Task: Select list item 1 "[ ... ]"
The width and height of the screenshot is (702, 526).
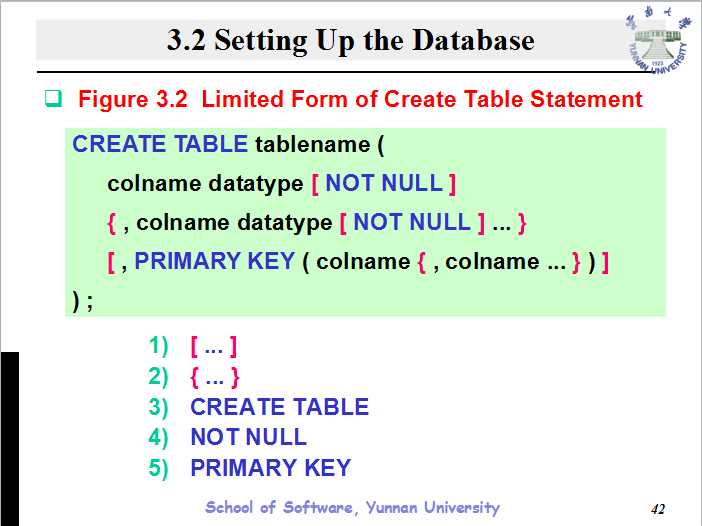Action: click(213, 347)
